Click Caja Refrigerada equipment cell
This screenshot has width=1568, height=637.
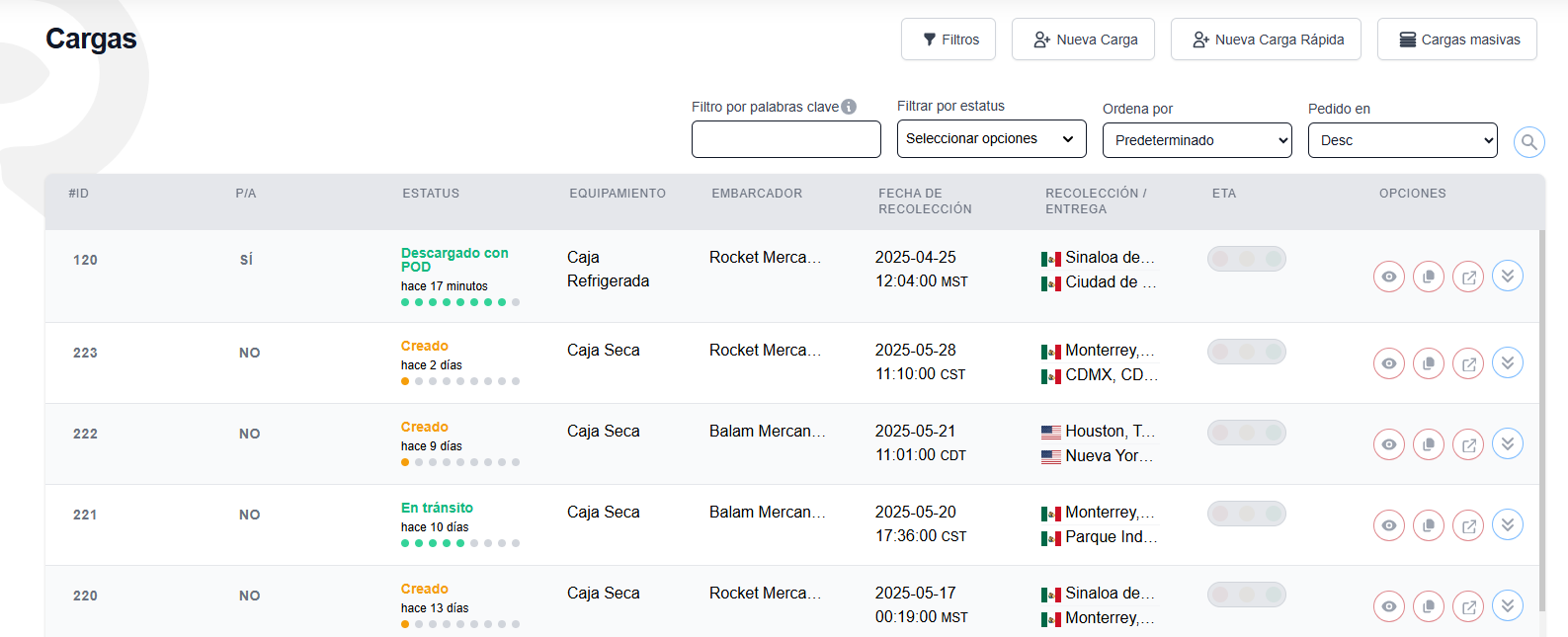point(609,269)
